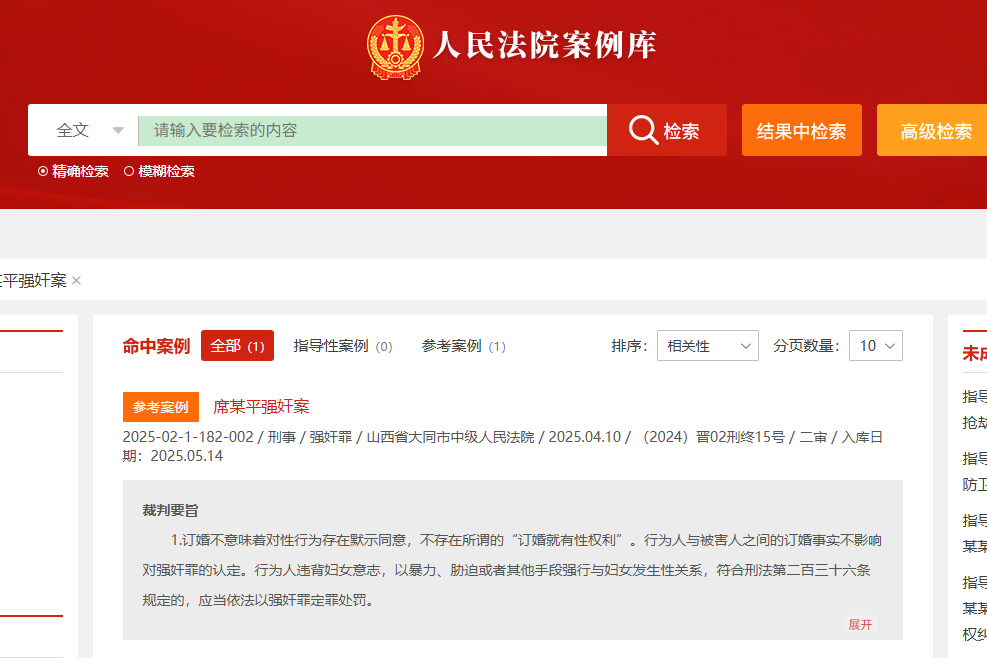Viewport: 987px width, 658px height.
Task: Expand the 裁判要旨 text with 展开
Action: (860, 625)
